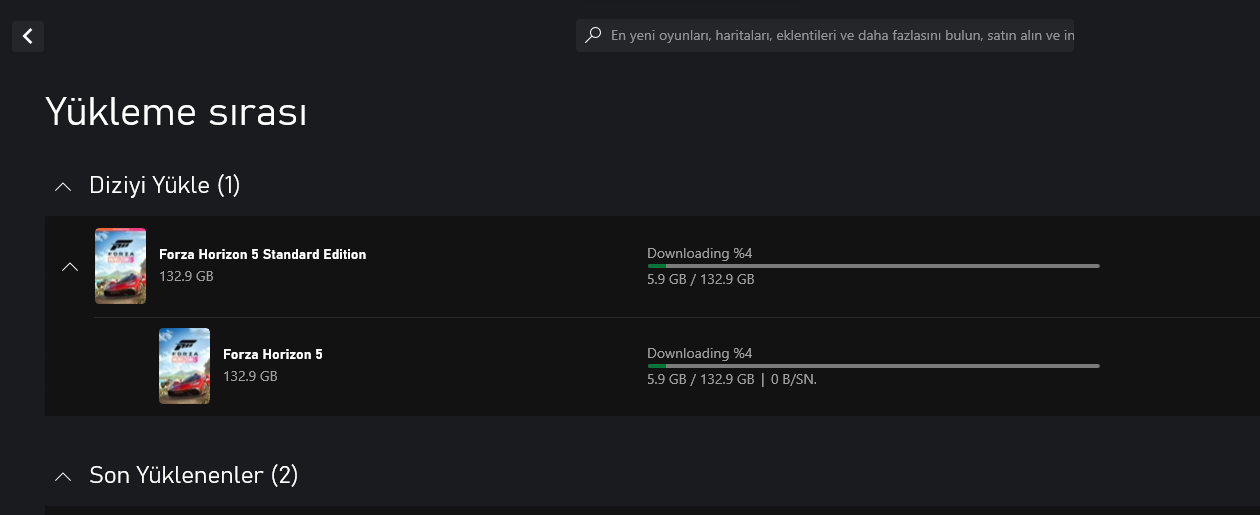Click the search magnifier icon
Screen dimensions: 1260x515
(593, 35)
